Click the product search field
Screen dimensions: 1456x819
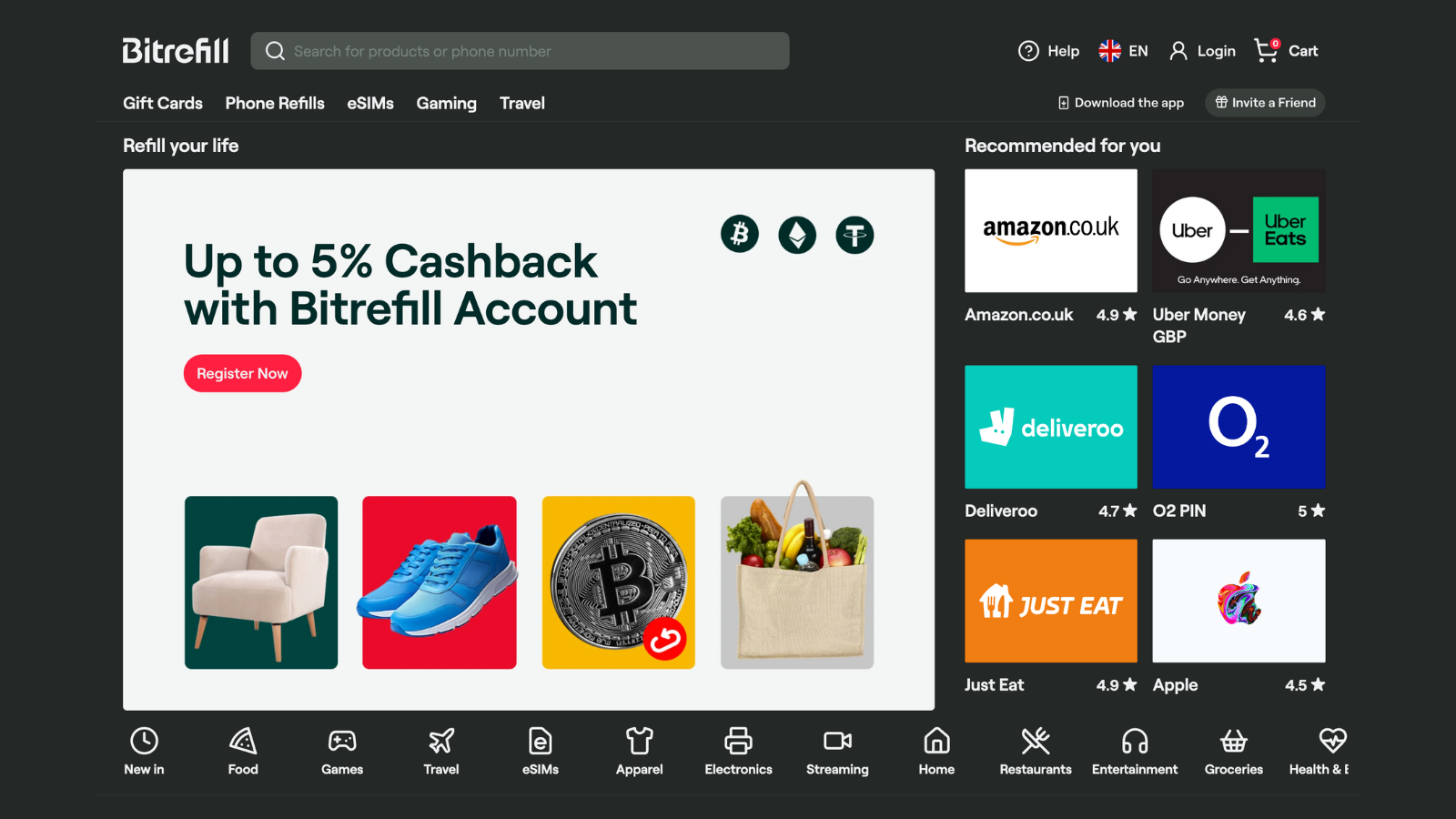point(520,51)
